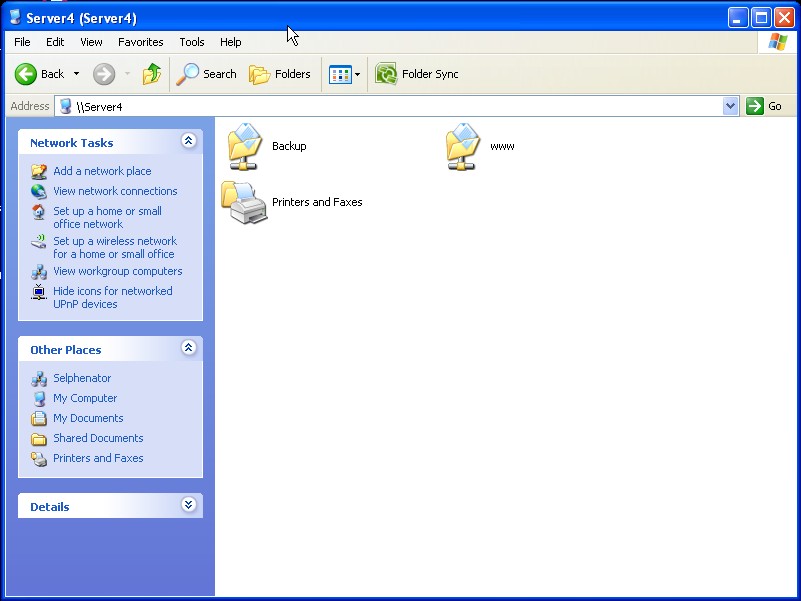801x601 pixels.
Task: Click the Go button icon
Action: 755,106
